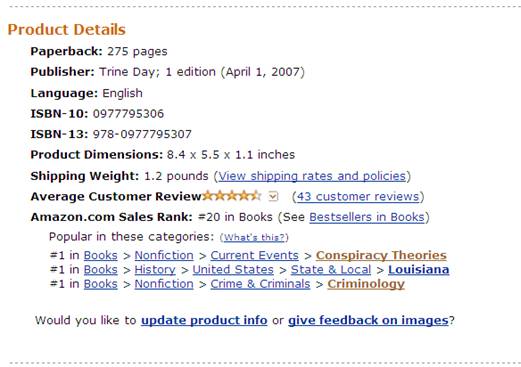Click give feedback on images link

point(368,320)
